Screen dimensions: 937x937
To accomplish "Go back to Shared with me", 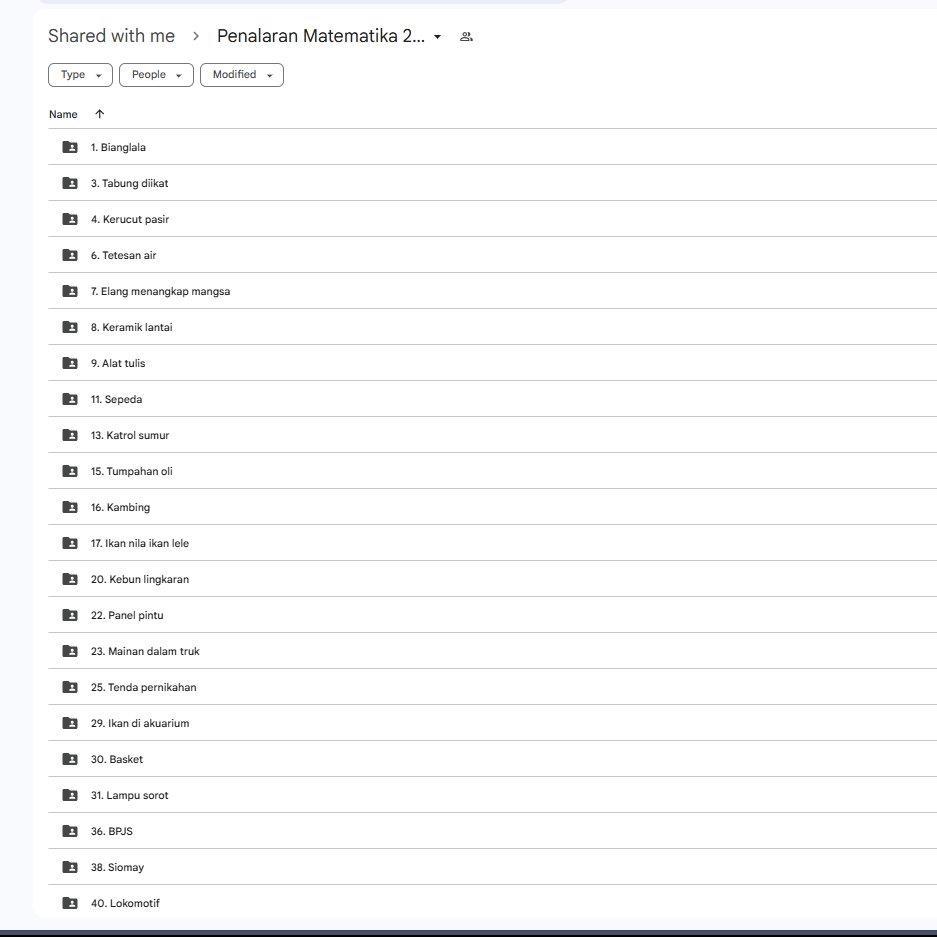I will [112, 36].
